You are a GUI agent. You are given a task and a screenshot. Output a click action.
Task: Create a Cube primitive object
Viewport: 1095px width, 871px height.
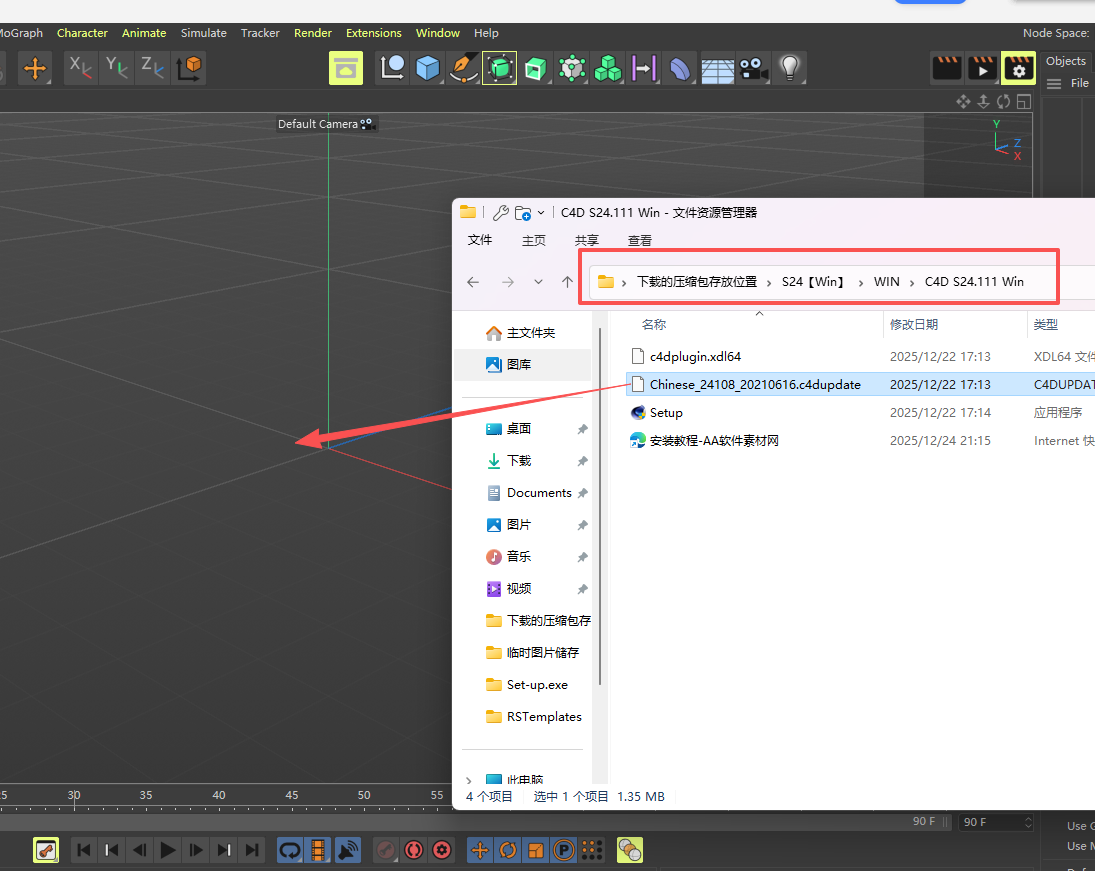point(428,68)
